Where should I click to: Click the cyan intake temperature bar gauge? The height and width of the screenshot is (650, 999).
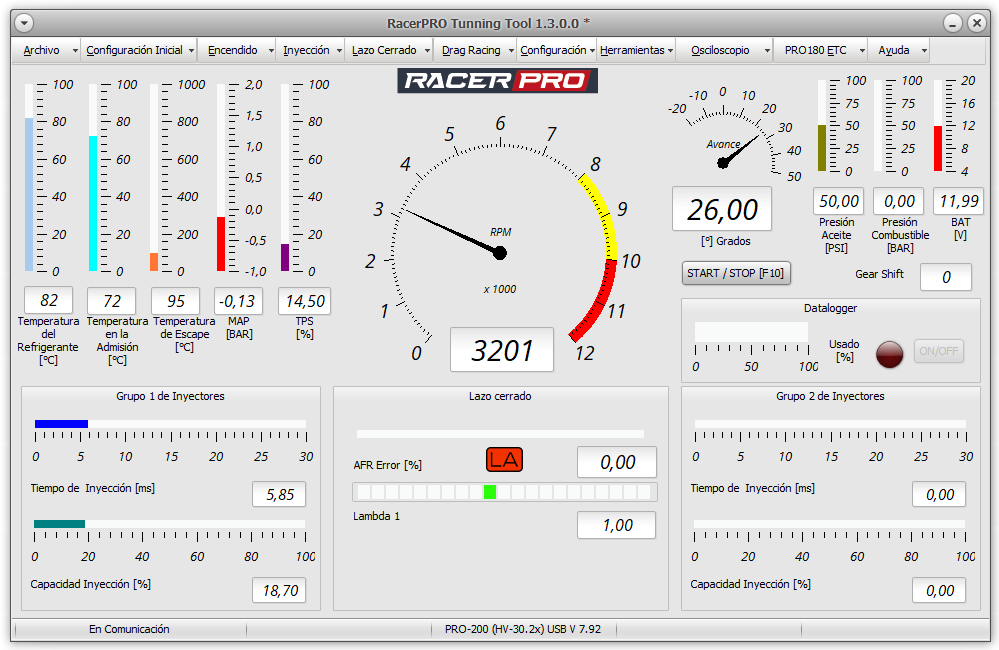93,178
